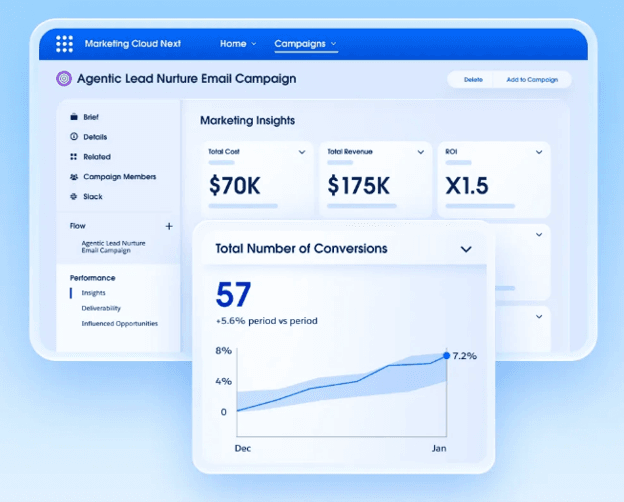Screen dimensions: 624x502
Task: Open the Brief section
Action: coord(91,117)
